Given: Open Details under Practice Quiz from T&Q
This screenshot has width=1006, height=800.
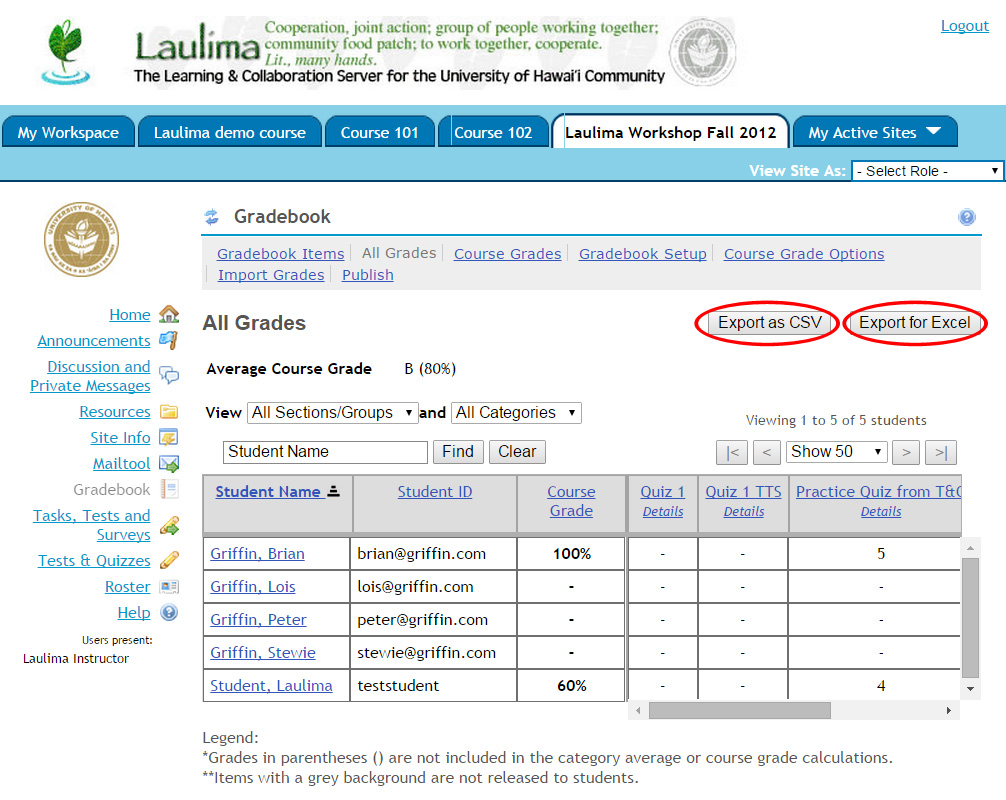Looking at the screenshot, I should 881,511.
